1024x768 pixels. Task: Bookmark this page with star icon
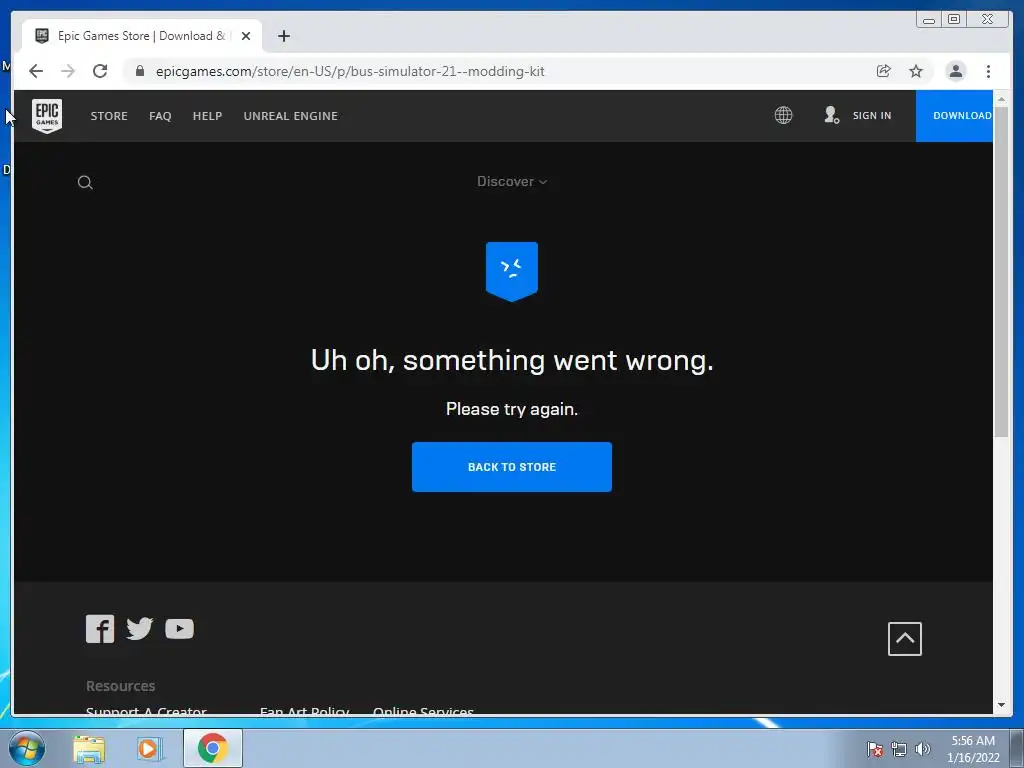[x=916, y=71]
